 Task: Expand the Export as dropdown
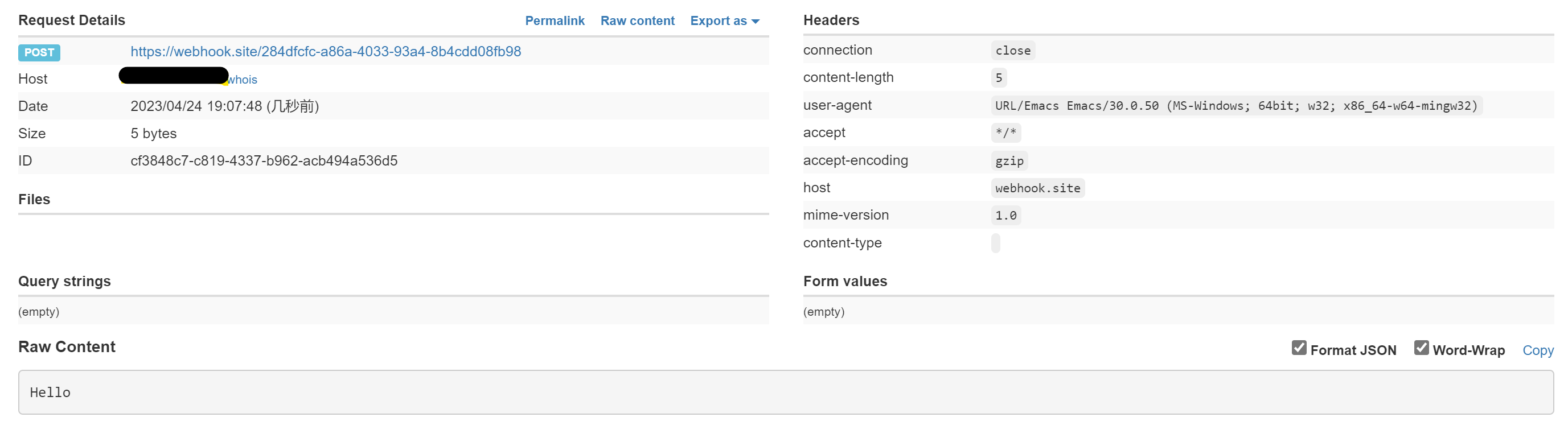(x=724, y=20)
